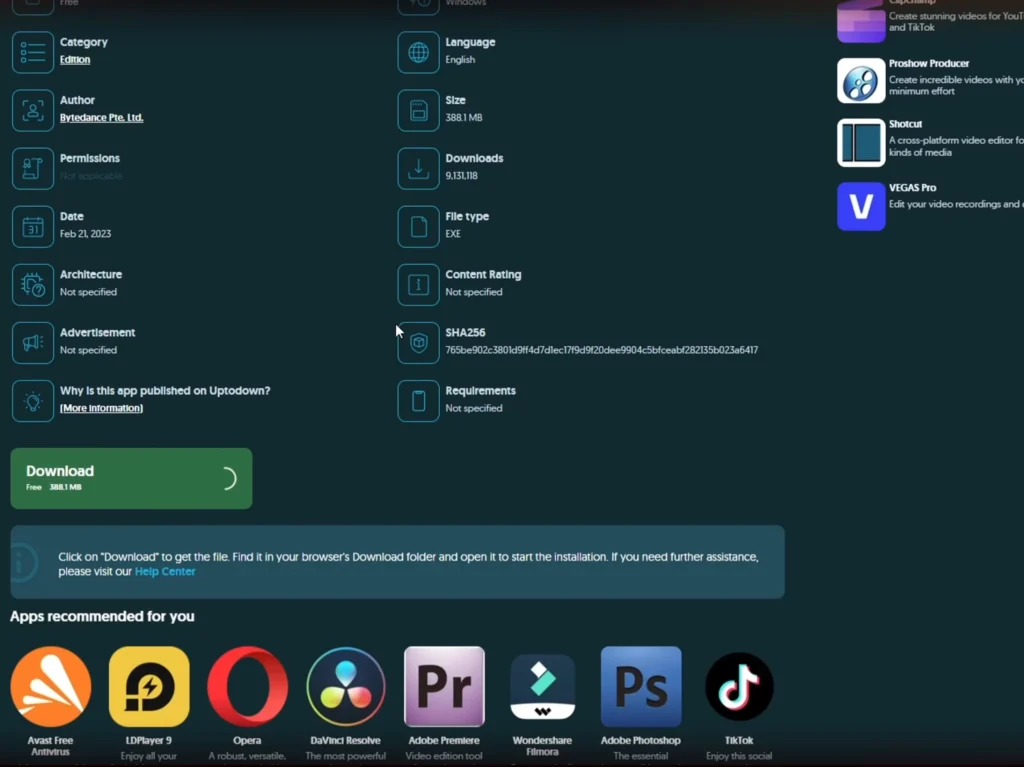This screenshot has height=767, width=1024.
Task: Click the Requirements phone icon
Action: point(419,401)
